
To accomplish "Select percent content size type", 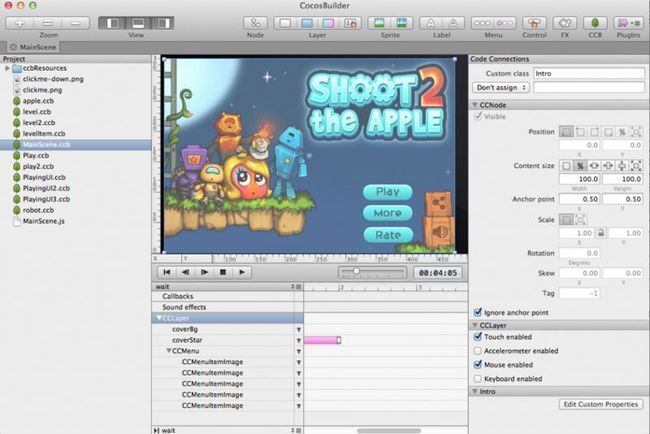I will 580,166.
